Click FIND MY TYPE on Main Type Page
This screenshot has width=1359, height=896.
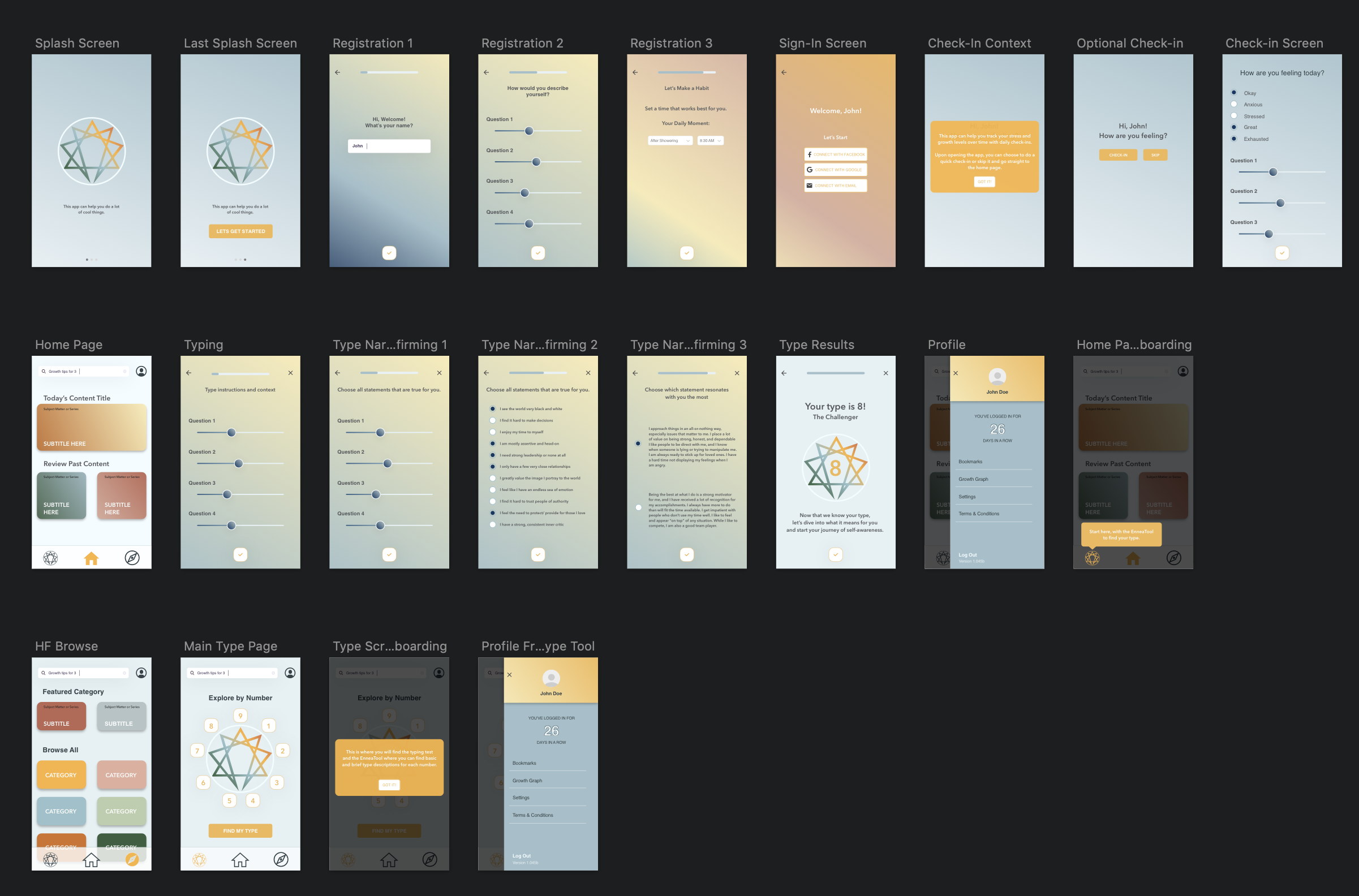click(240, 831)
